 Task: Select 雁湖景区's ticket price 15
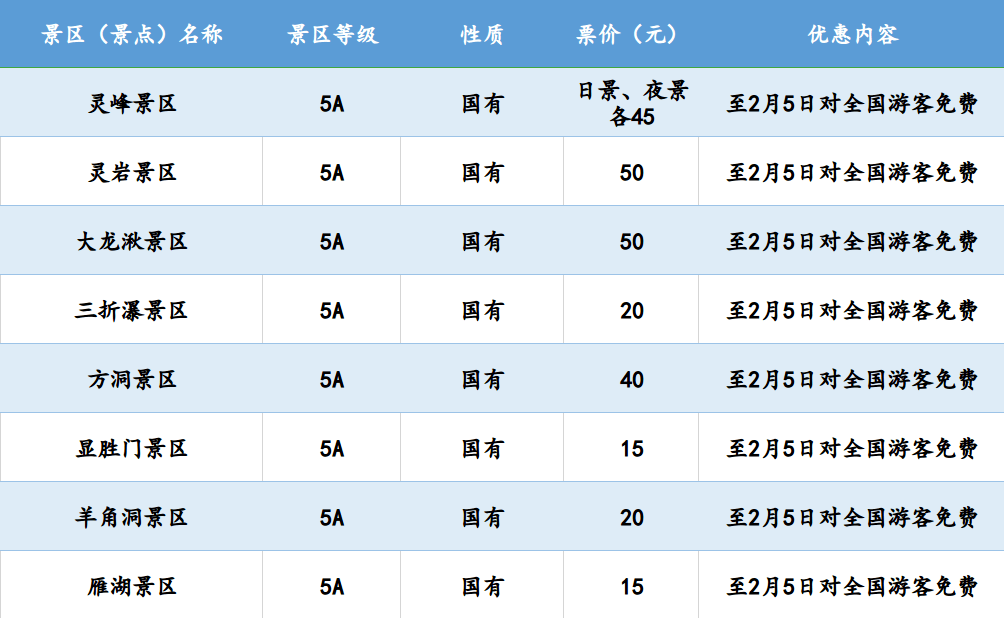631,587
